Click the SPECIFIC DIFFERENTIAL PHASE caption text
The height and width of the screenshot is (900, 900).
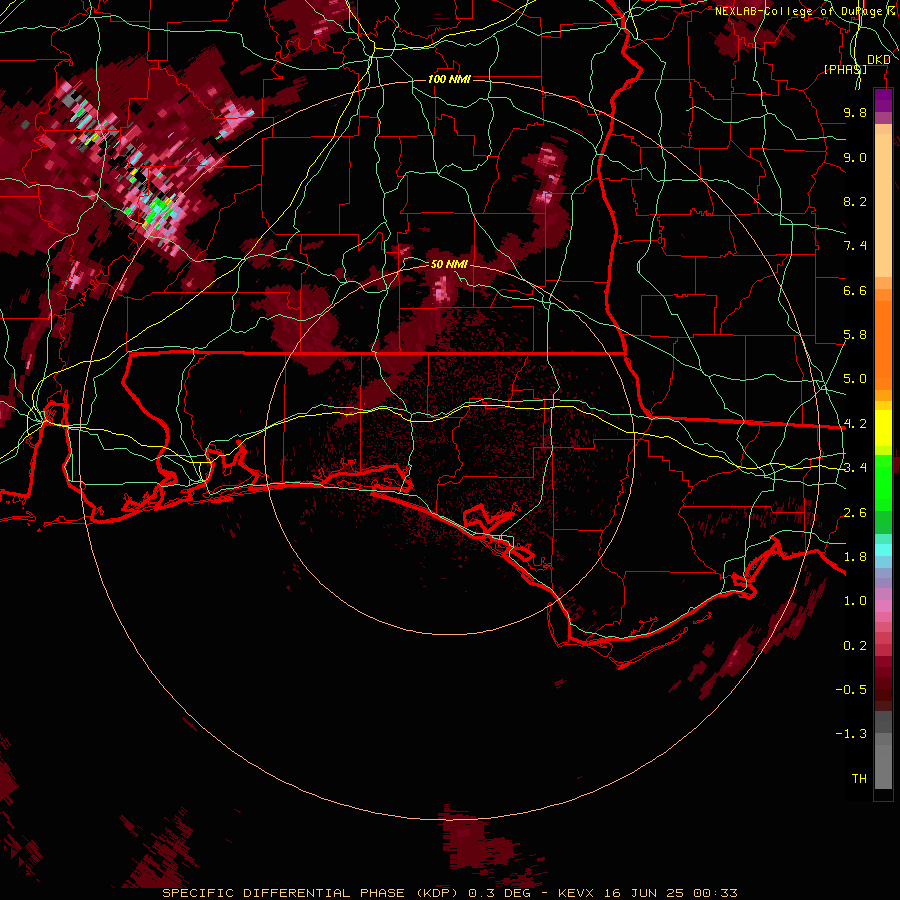click(285, 893)
